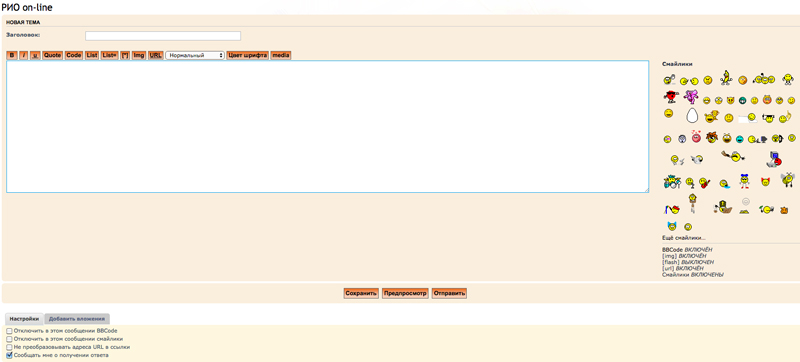Image resolution: width=800 pixels, height=362 pixels.
Task: Insert the drummer smiley with drum kit
Action: (x=672, y=182)
